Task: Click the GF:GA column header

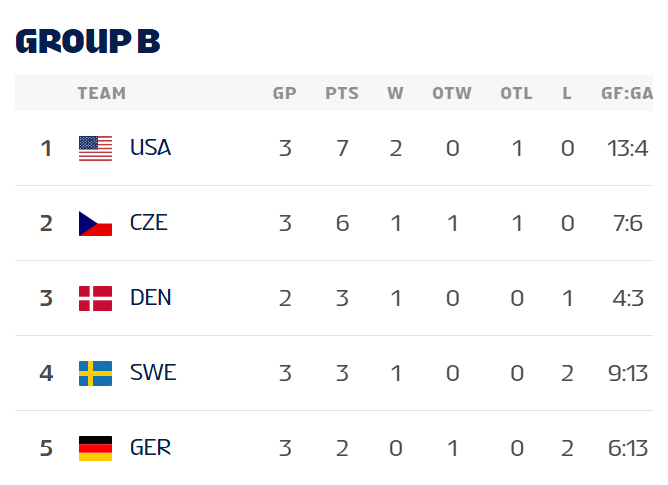Action: (x=627, y=94)
